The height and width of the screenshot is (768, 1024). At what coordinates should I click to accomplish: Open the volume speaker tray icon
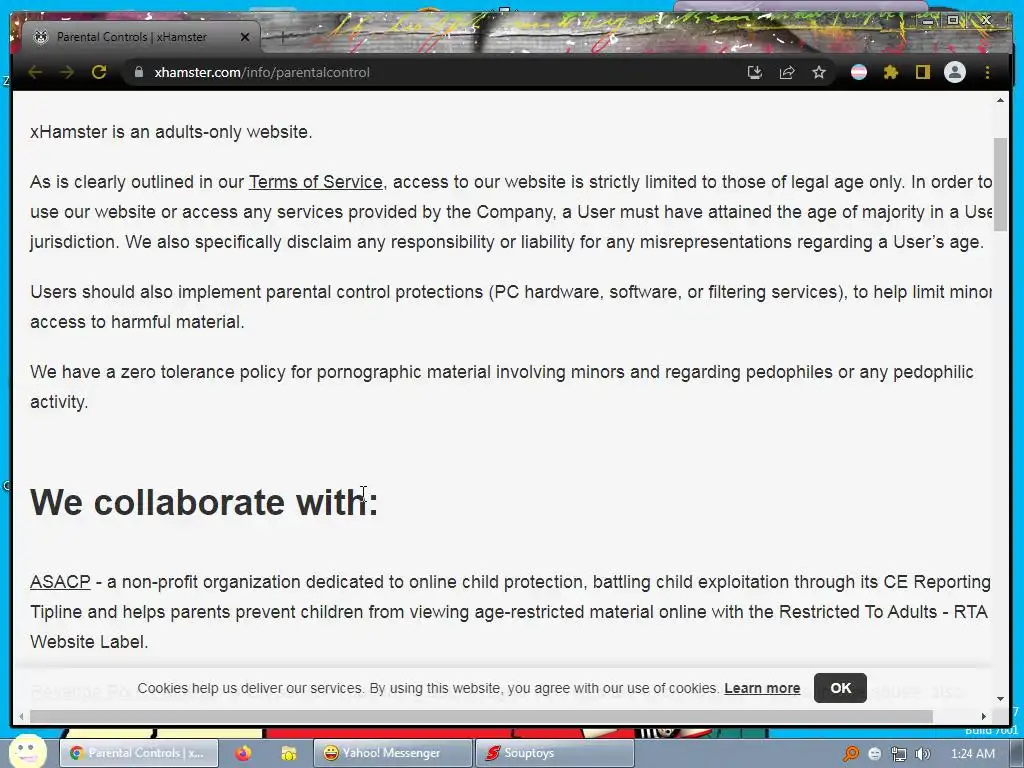click(923, 754)
